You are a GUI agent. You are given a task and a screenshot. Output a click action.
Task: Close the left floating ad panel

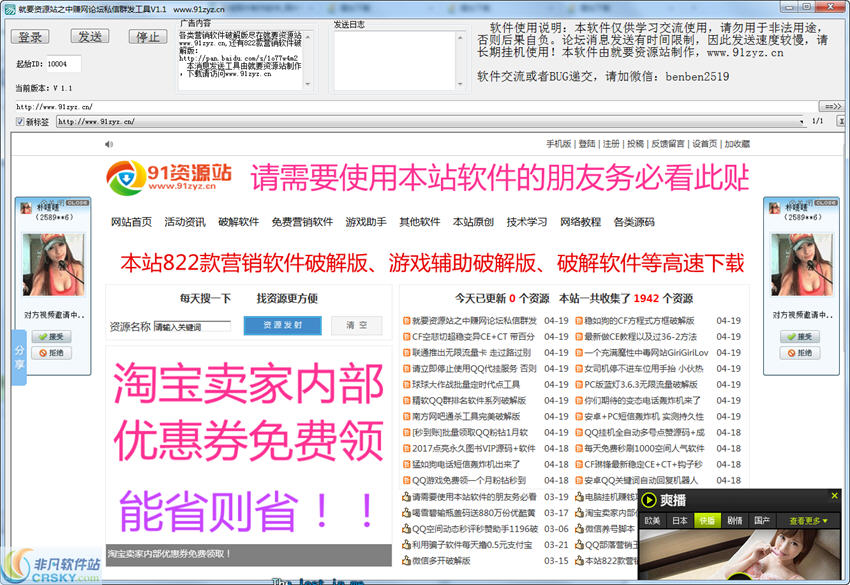pyautogui.click(x=78, y=203)
